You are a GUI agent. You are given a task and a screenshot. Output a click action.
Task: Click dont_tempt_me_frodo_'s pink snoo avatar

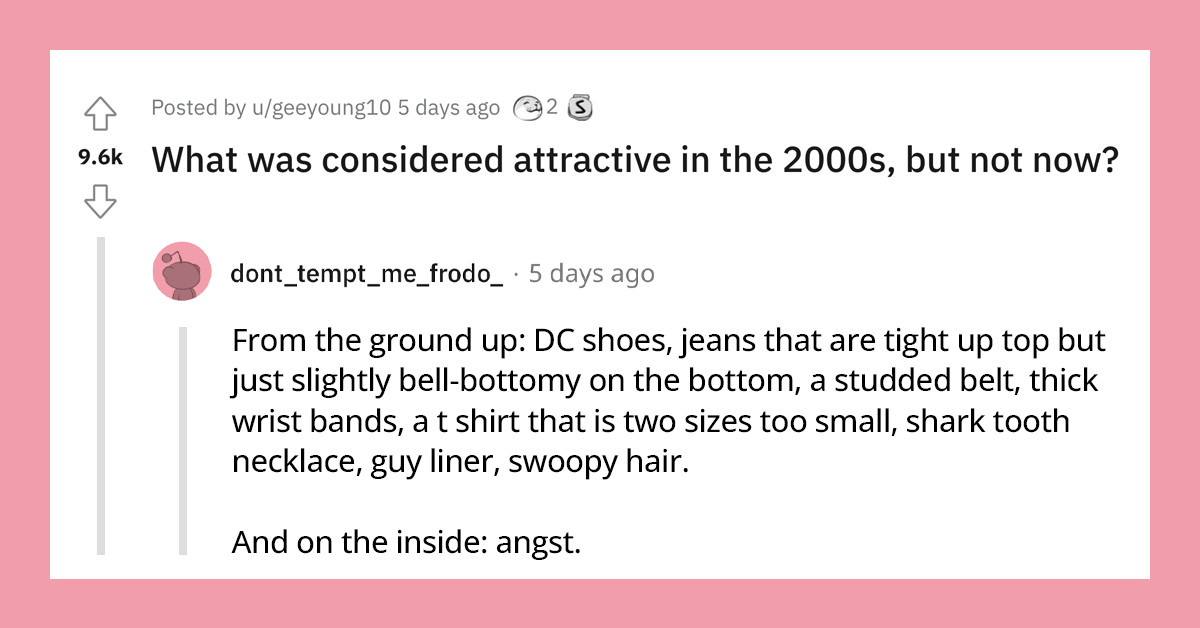(x=181, y=271)
